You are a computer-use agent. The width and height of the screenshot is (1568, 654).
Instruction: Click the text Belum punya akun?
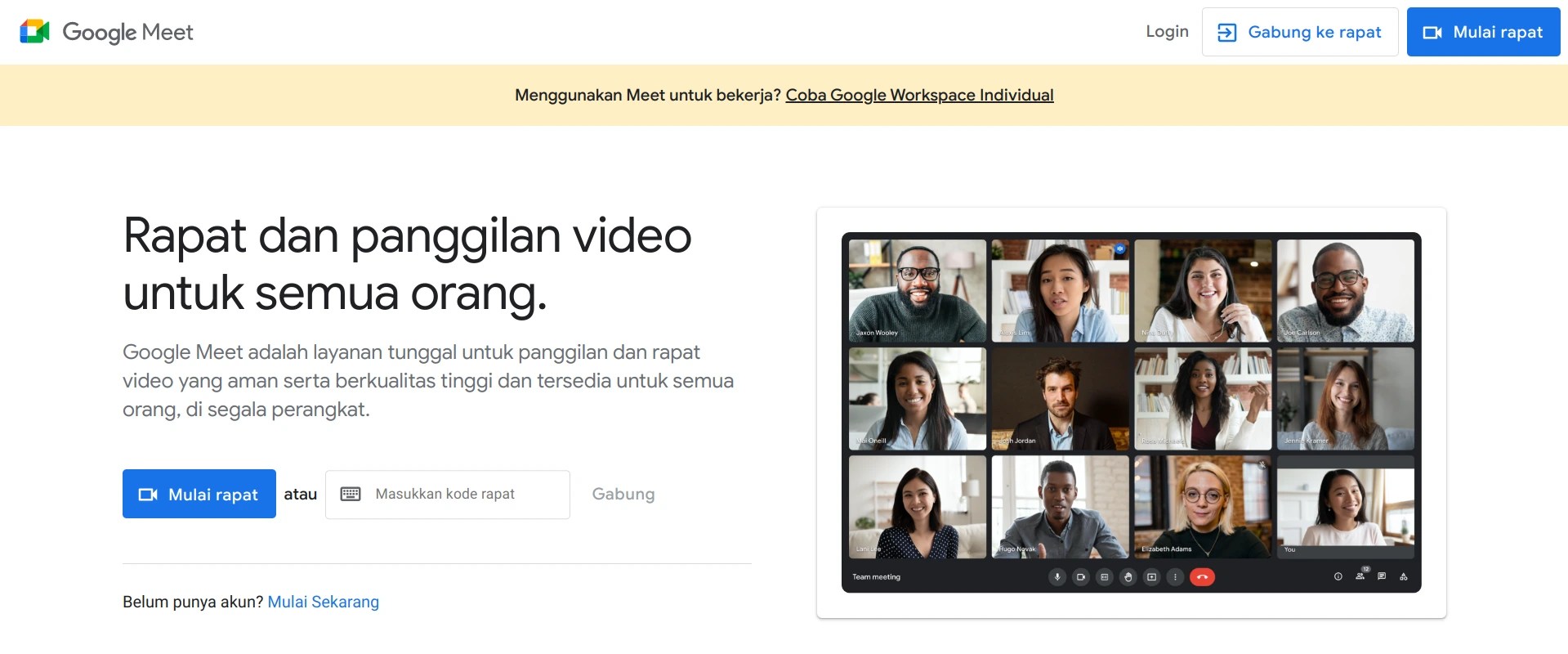[x=193, y=602]
